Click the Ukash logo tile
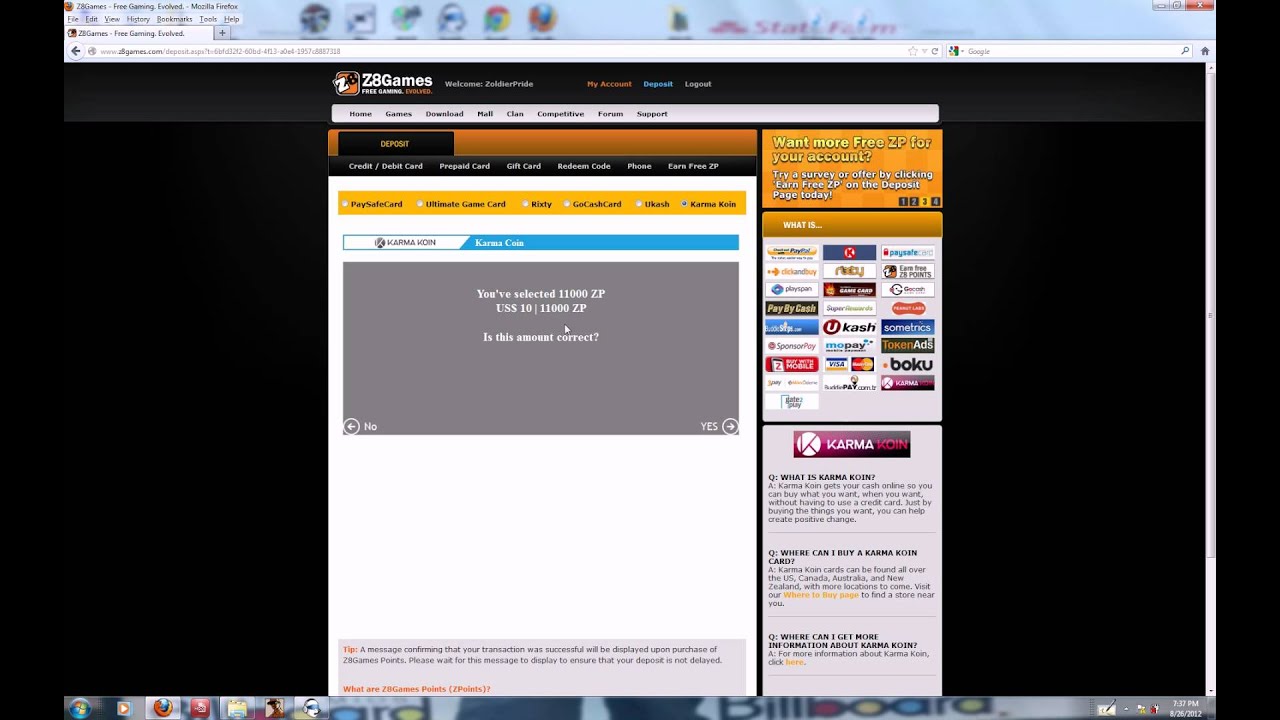 pyautogui.click(x=849, y=327)
